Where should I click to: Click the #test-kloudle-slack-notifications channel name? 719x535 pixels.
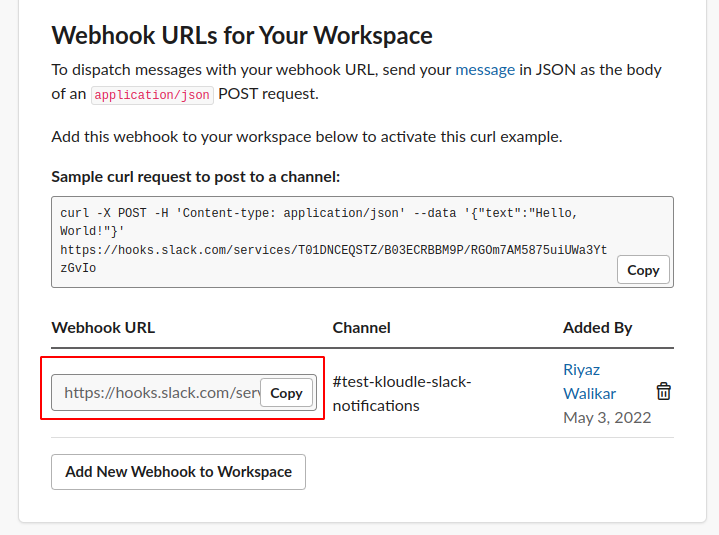[402, 393]
